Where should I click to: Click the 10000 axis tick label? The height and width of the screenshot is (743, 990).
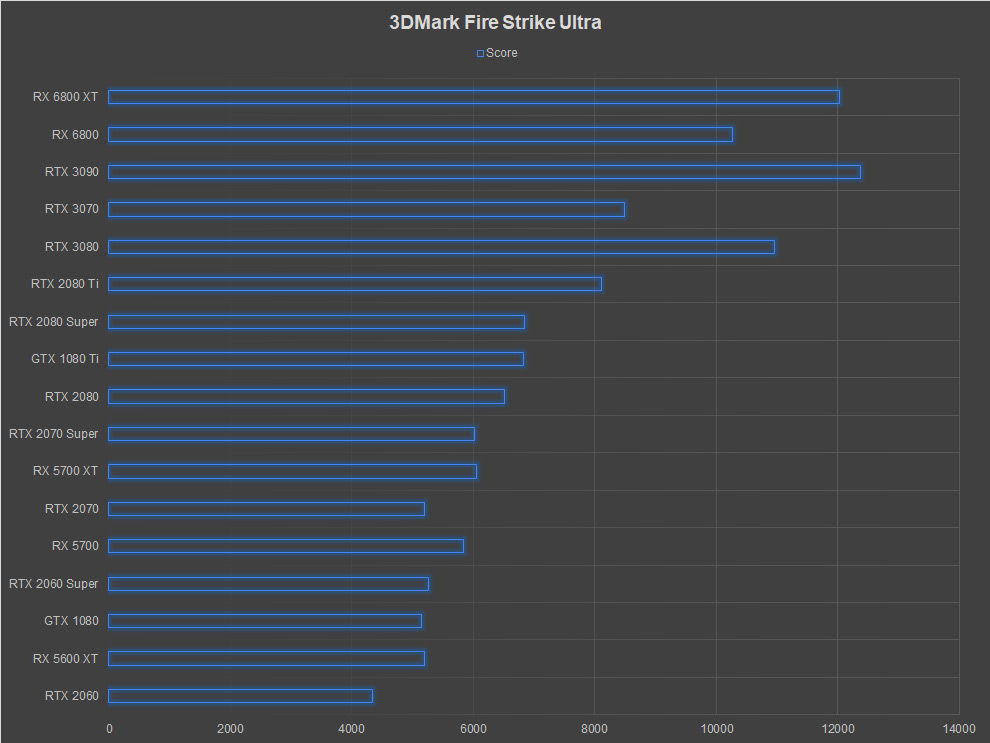point(717,728)
